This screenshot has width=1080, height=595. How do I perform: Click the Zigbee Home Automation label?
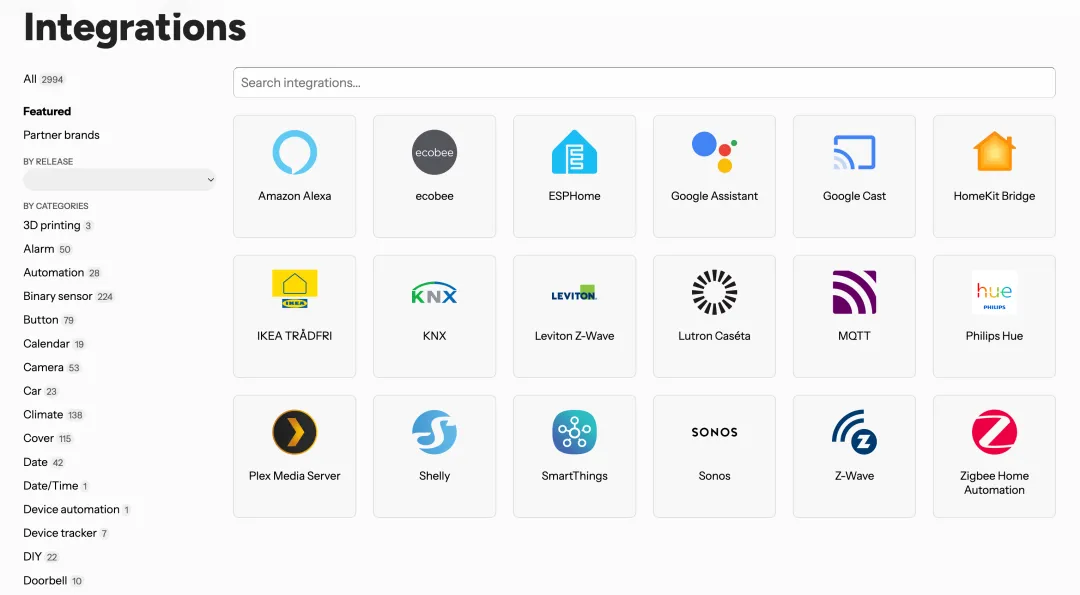pyautogui.click(x=994, y=483)
